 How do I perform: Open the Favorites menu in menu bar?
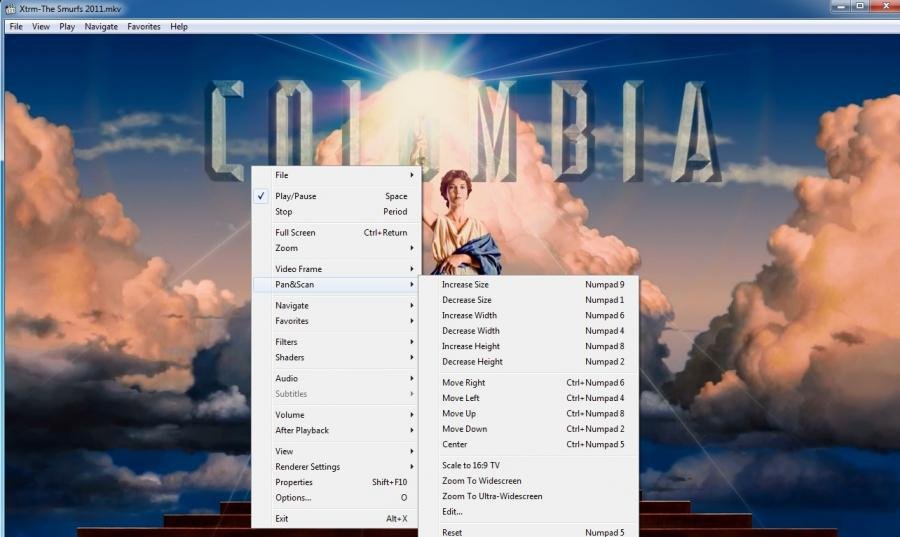coord(144,26)
